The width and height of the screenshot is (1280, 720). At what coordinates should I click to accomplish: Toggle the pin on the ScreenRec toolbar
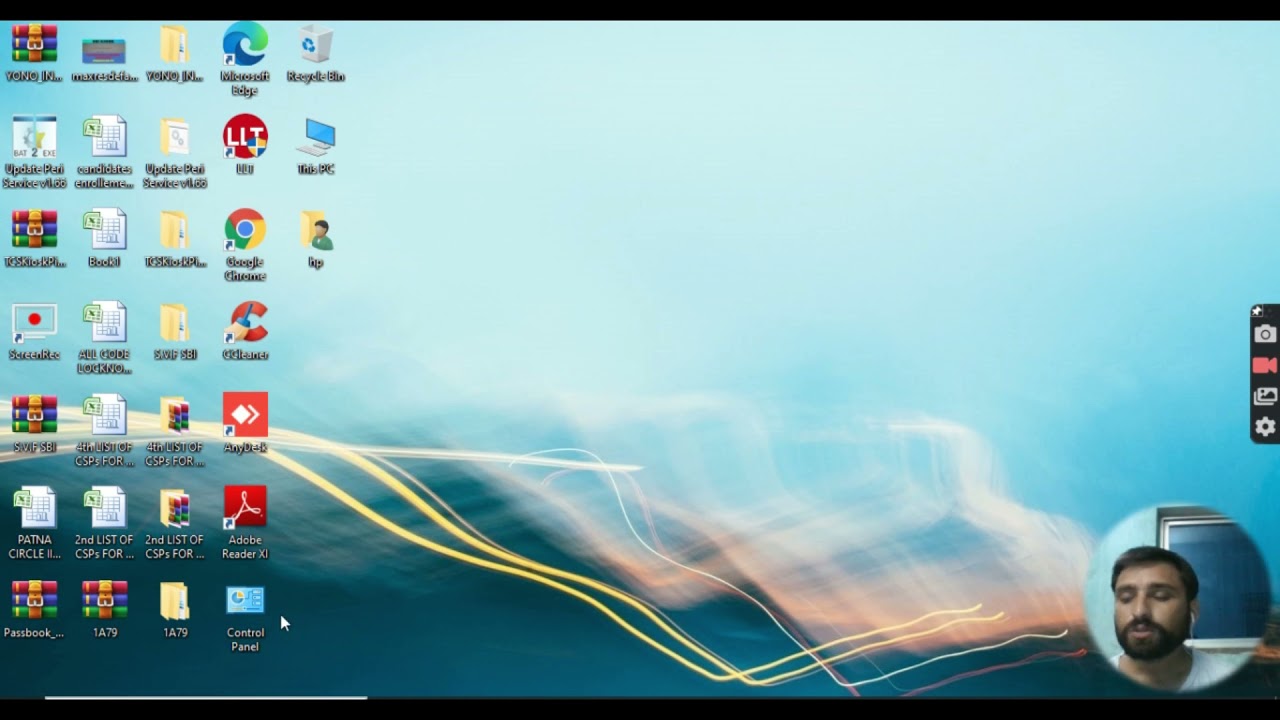pyautogui.click(x=1258, y=311)
